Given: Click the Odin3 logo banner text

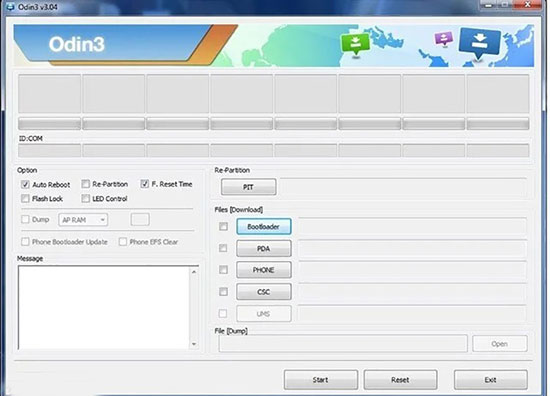Looking at the screenshot, I should pos(76,45).
